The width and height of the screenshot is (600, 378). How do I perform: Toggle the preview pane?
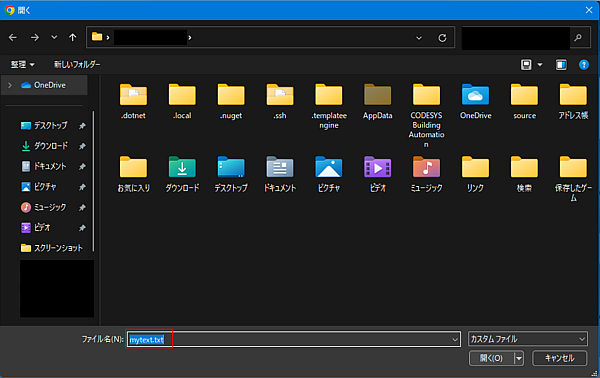tap(561, 65)
